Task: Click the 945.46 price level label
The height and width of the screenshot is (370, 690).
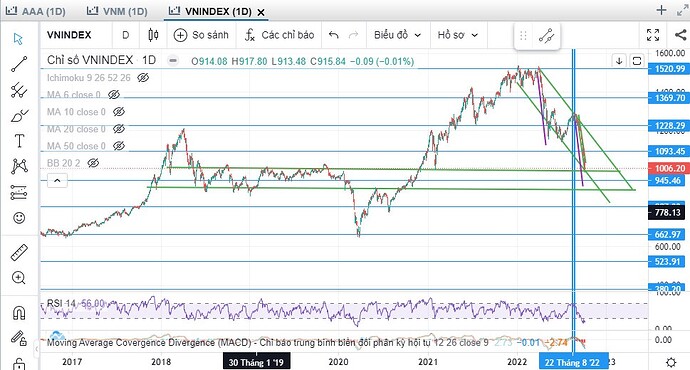Action: coord(667,180)
